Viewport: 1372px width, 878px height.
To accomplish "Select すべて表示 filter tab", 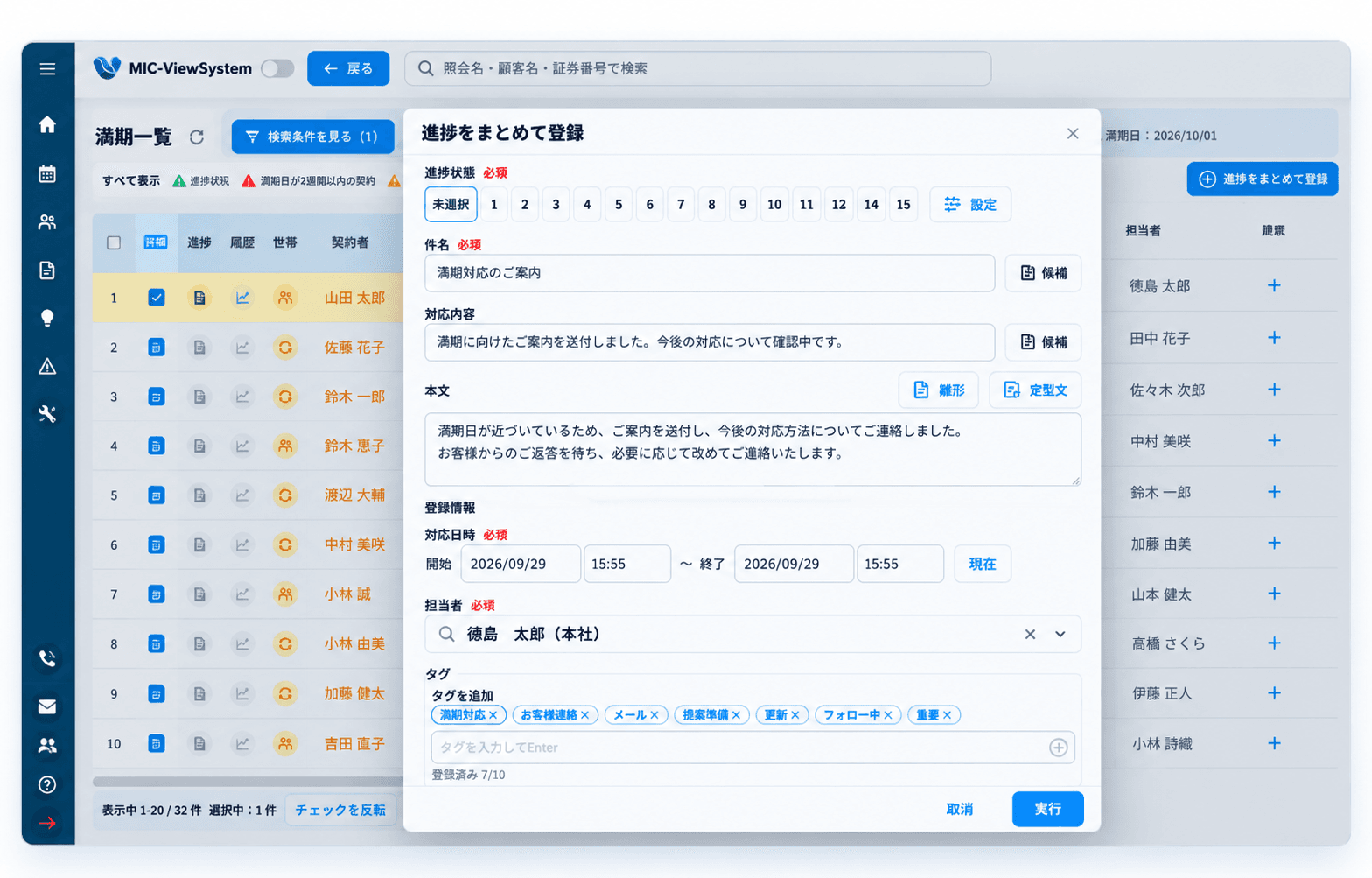I will pos(131,181).
